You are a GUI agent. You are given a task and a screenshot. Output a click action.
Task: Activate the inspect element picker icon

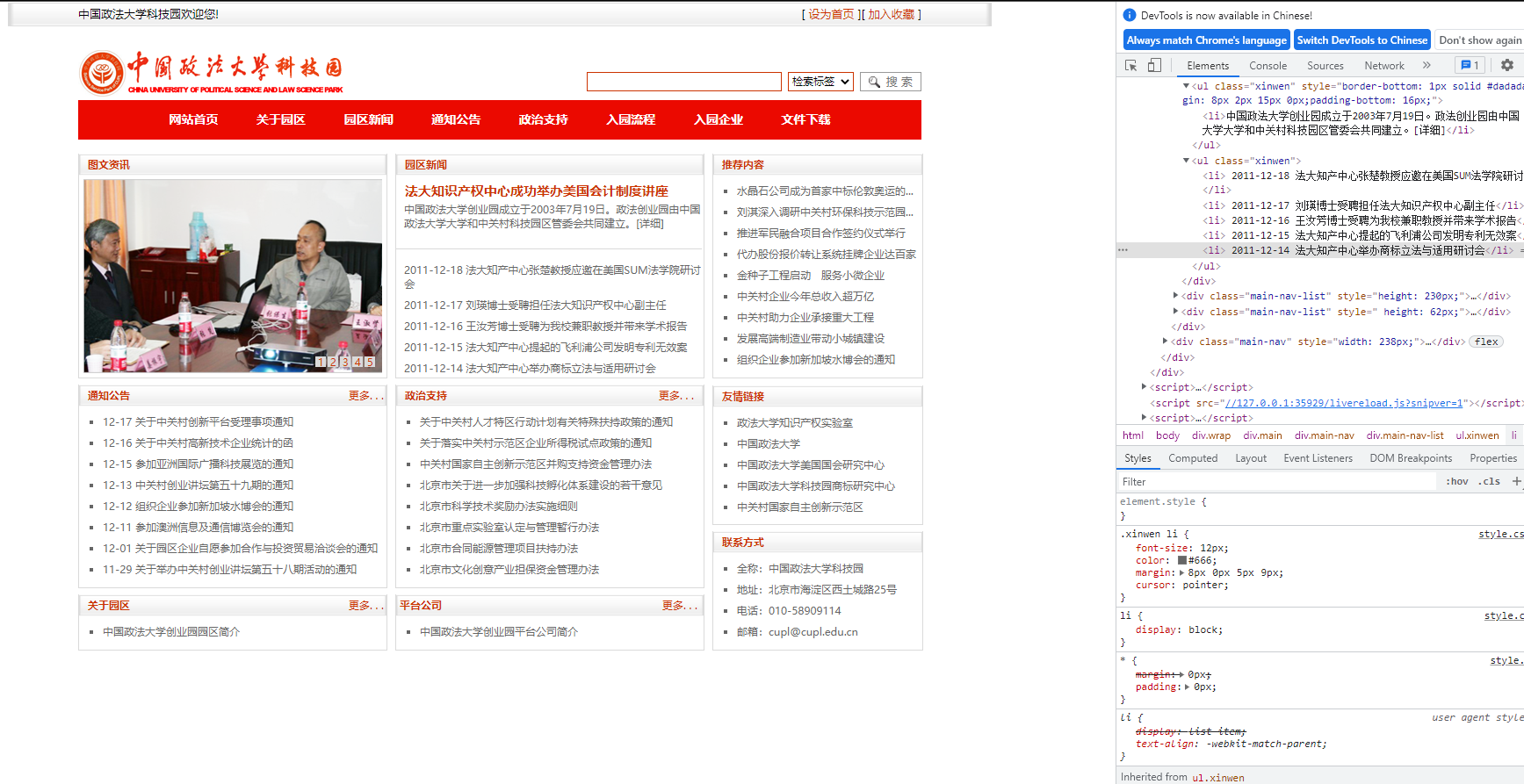coord(1131,65)
